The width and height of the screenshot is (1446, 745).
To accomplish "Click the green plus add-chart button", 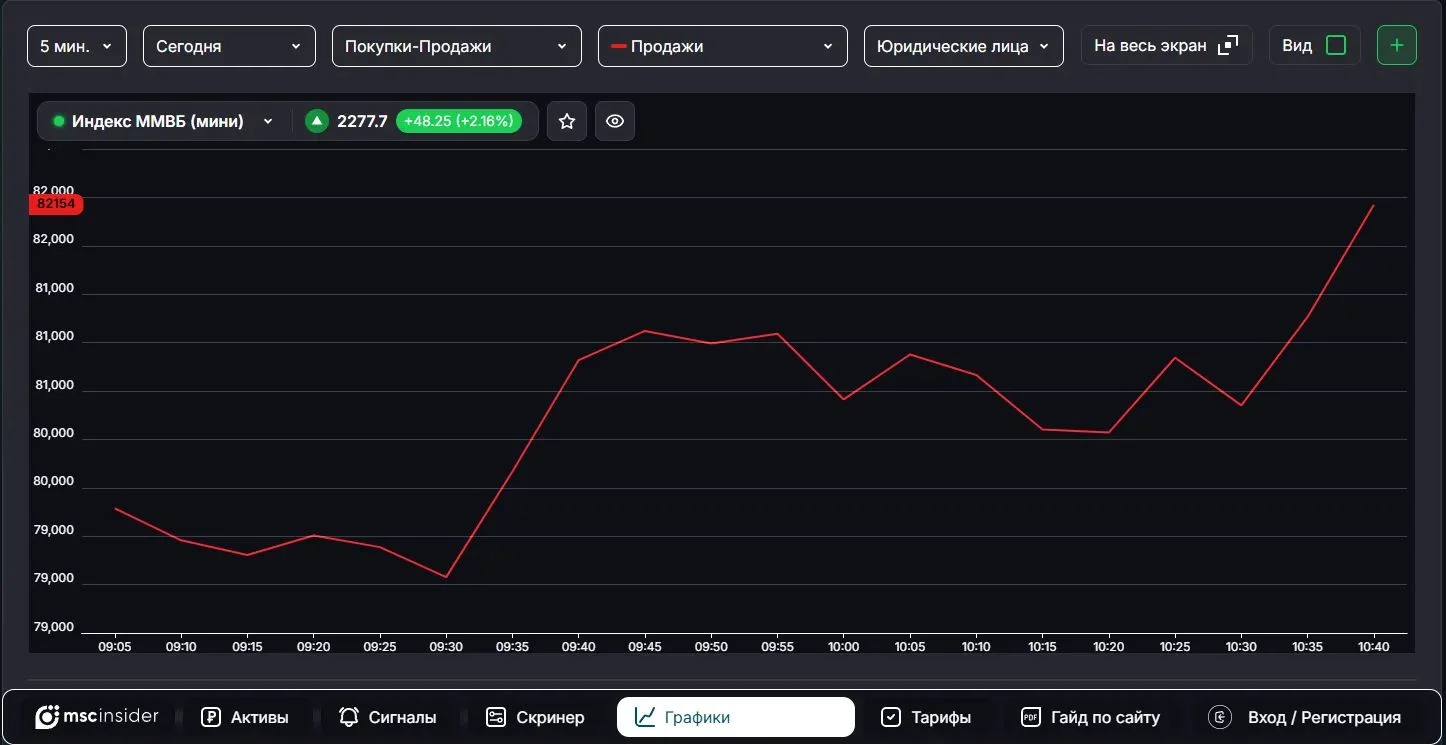I will [x=1397, y=45].
